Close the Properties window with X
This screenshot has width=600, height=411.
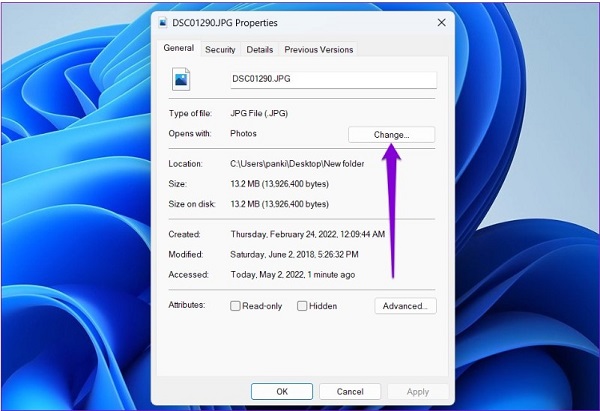pos(442,23)
